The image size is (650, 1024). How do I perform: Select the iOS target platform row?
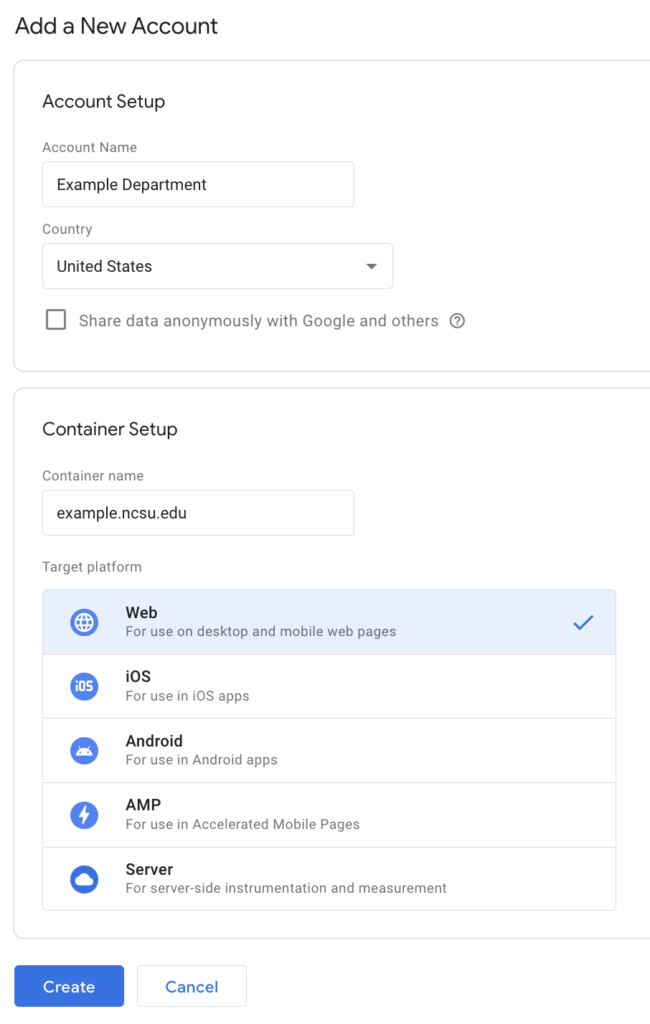[x=329, y=686]
